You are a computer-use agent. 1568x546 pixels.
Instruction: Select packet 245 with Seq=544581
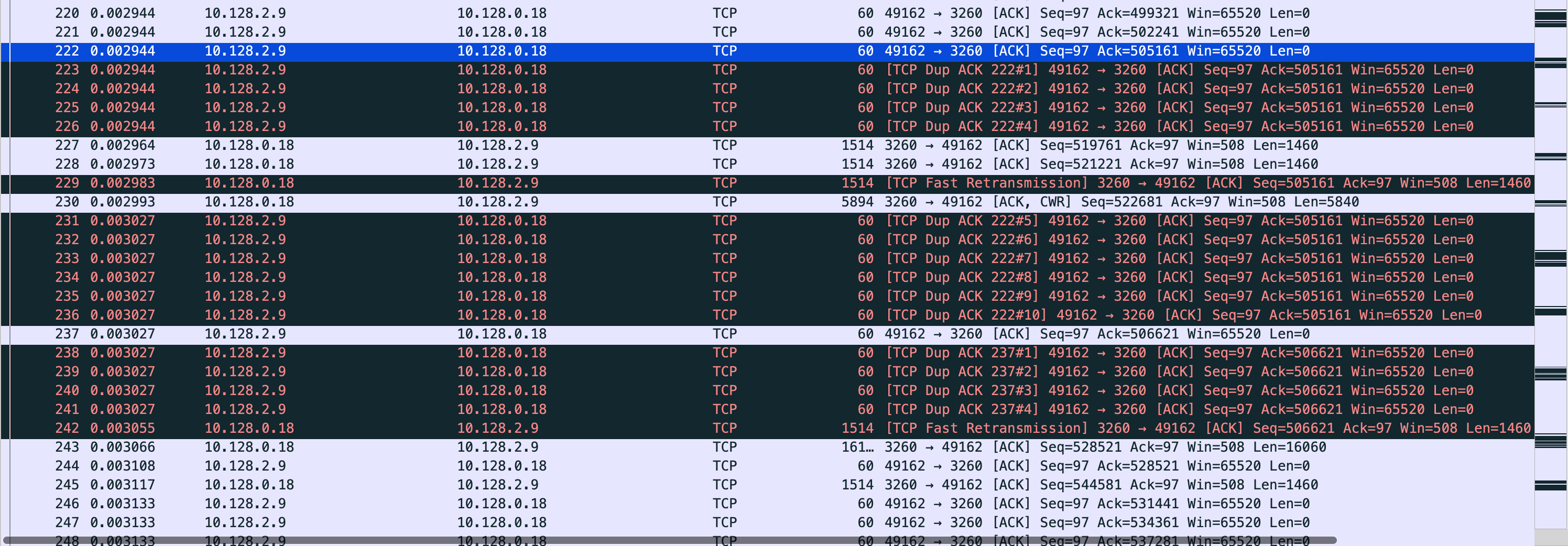(x=767, y=485)
